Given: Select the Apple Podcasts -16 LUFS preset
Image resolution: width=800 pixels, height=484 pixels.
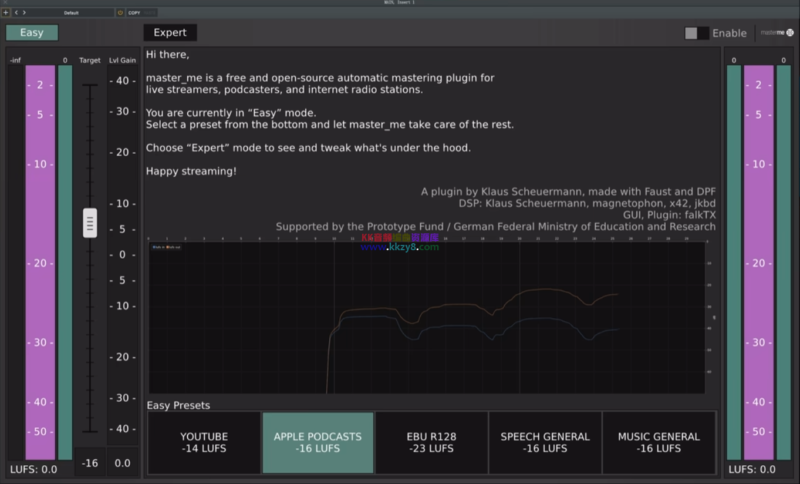Looking at the screenshot, I should [x=317, y=442].
